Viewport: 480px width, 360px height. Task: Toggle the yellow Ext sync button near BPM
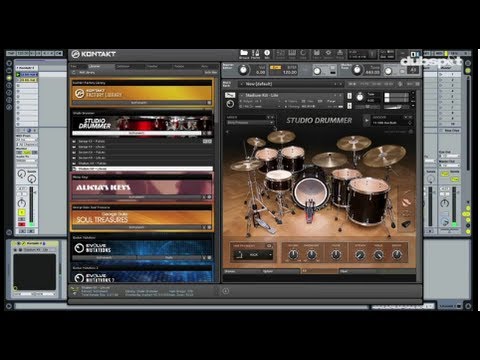tap(275, 67)
